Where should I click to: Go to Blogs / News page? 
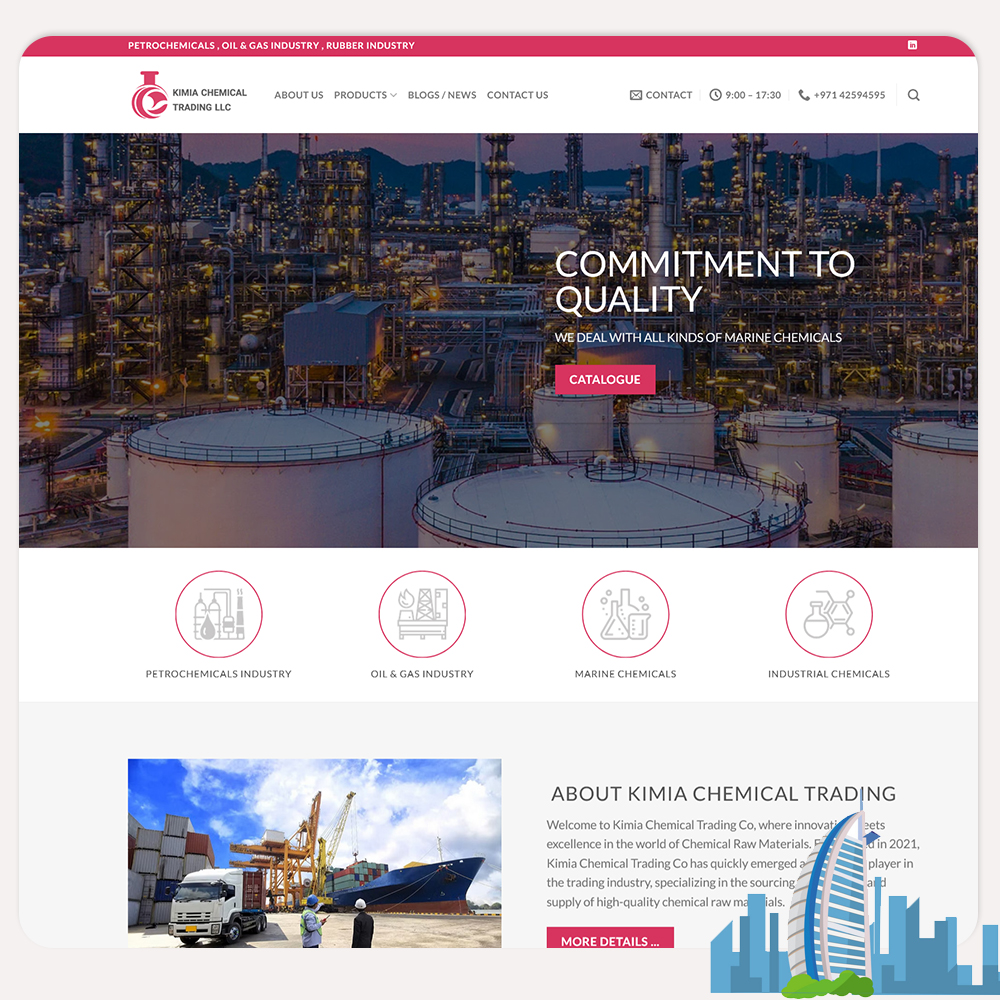point(442,95)
